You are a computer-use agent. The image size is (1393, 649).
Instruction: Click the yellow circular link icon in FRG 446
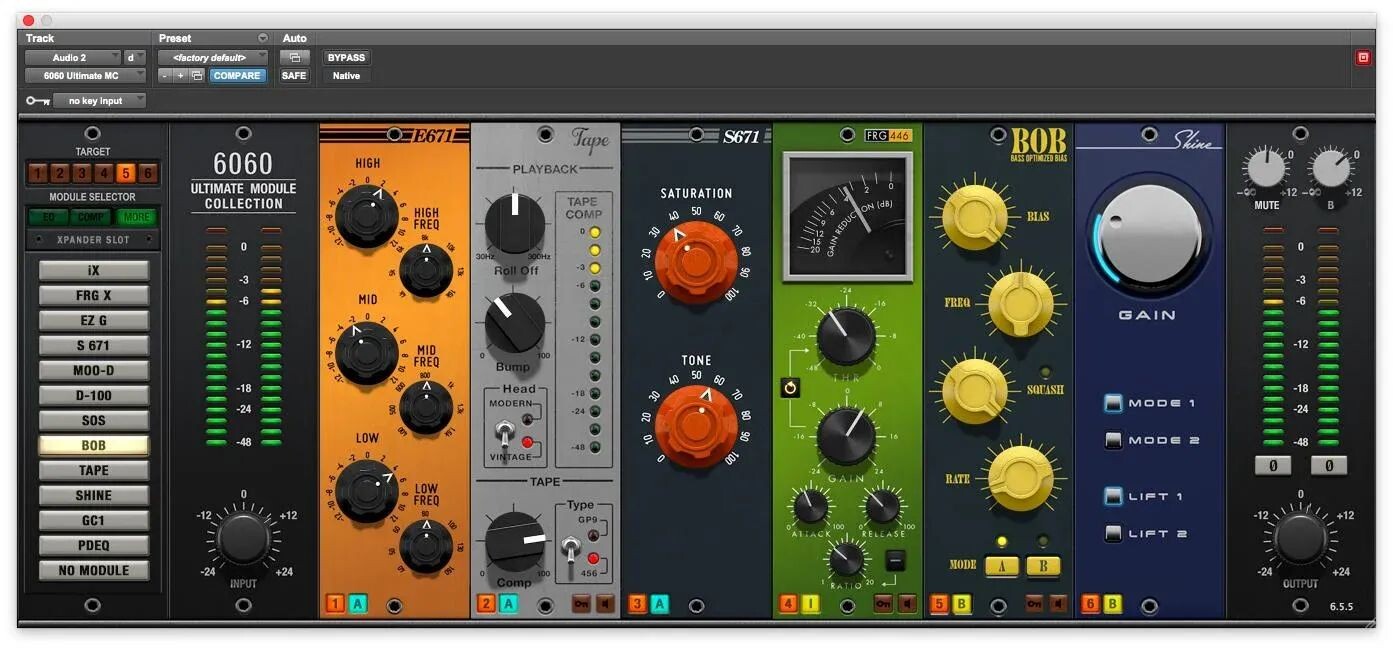[x=790, y=387]
